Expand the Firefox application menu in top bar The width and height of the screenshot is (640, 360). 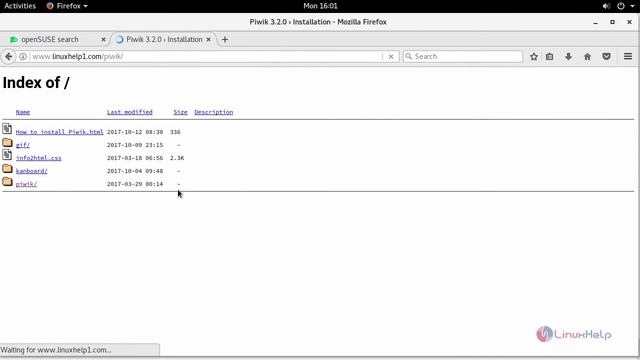(67, 6)
